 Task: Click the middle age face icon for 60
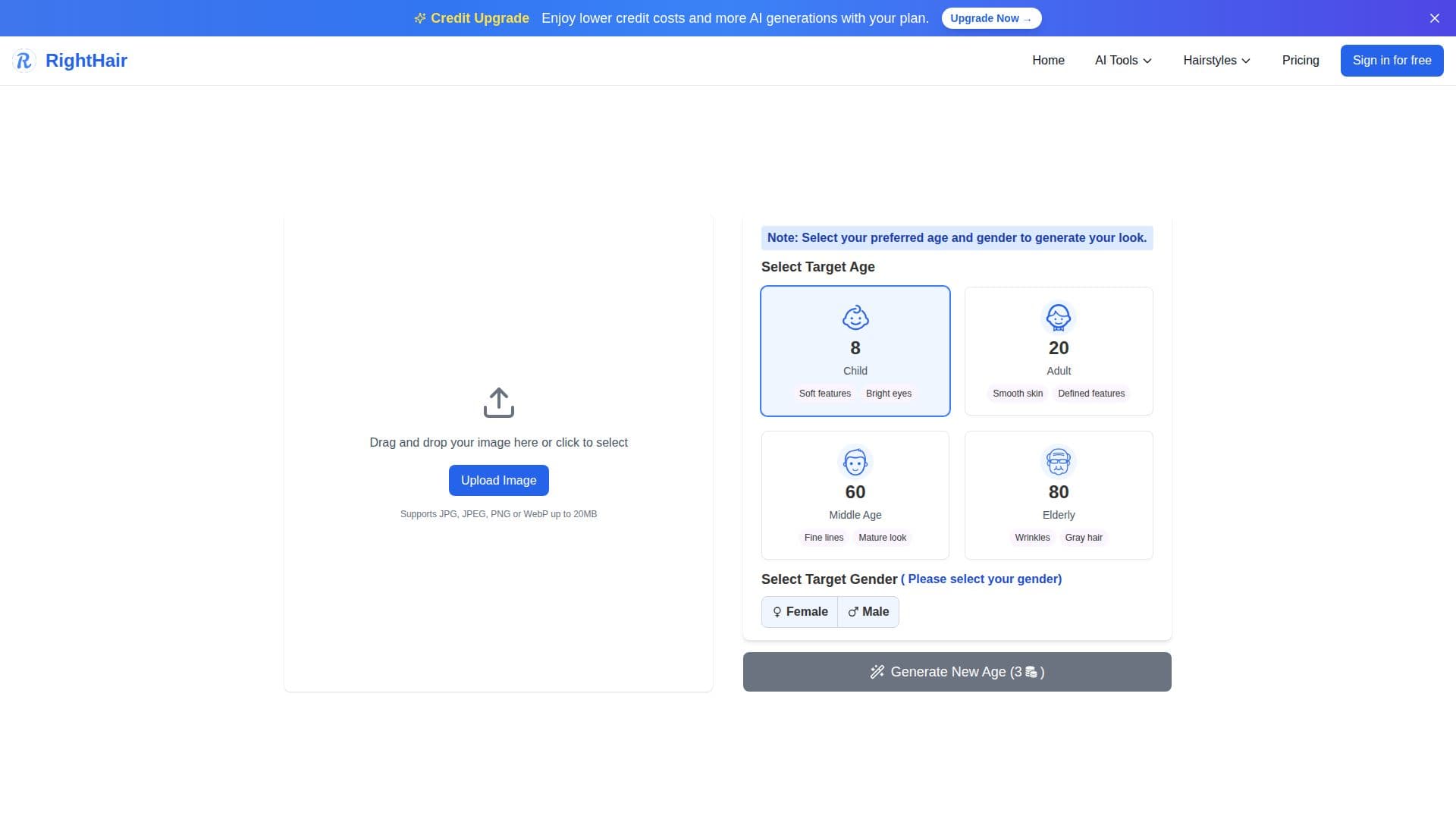855,462
